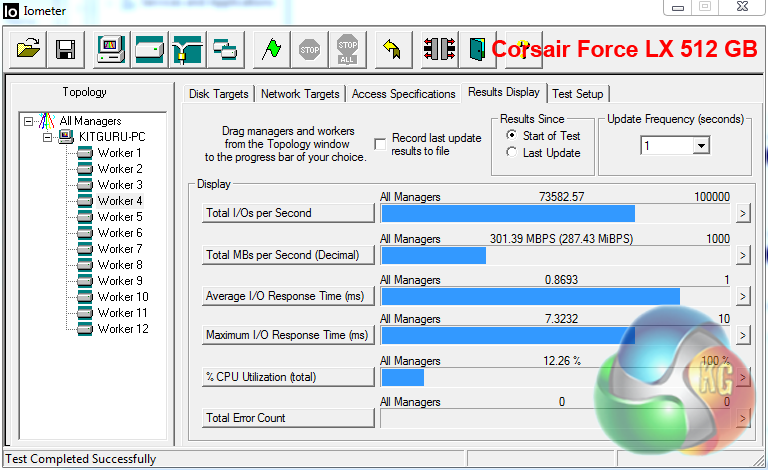Viewport: 768px width, 470px height.
Task: Select Worker 9 in topology tree
Action: pyautogui.click(x=120, y=281)
